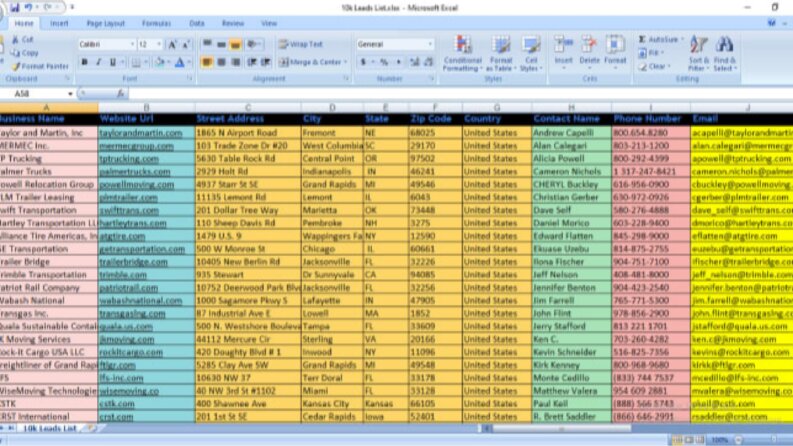The image size is (793, 446).
Task: Open the taylorandmartin.com link
Action: (141, 133)
